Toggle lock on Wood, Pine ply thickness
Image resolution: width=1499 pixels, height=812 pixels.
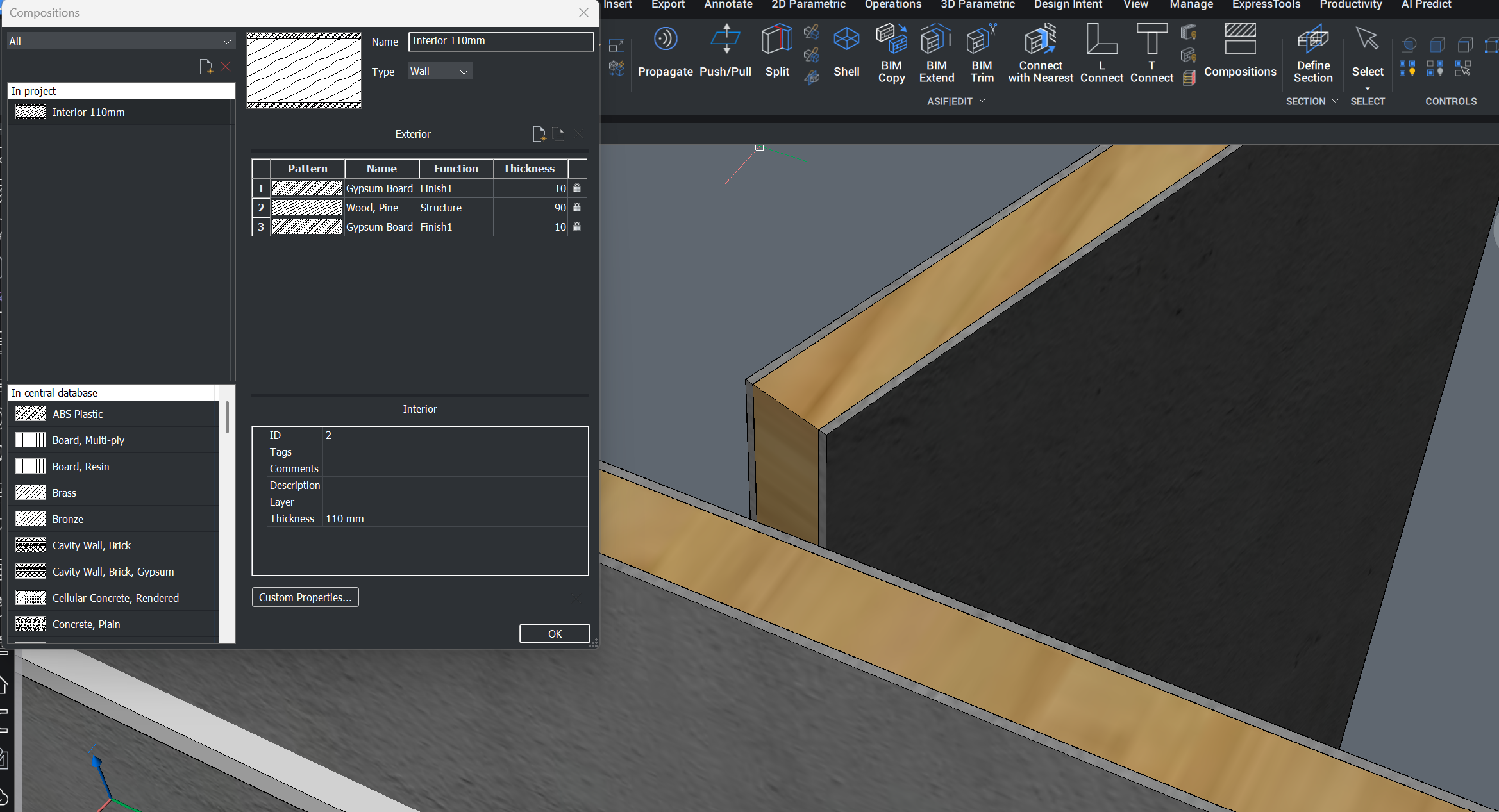(x=577, y=208)
